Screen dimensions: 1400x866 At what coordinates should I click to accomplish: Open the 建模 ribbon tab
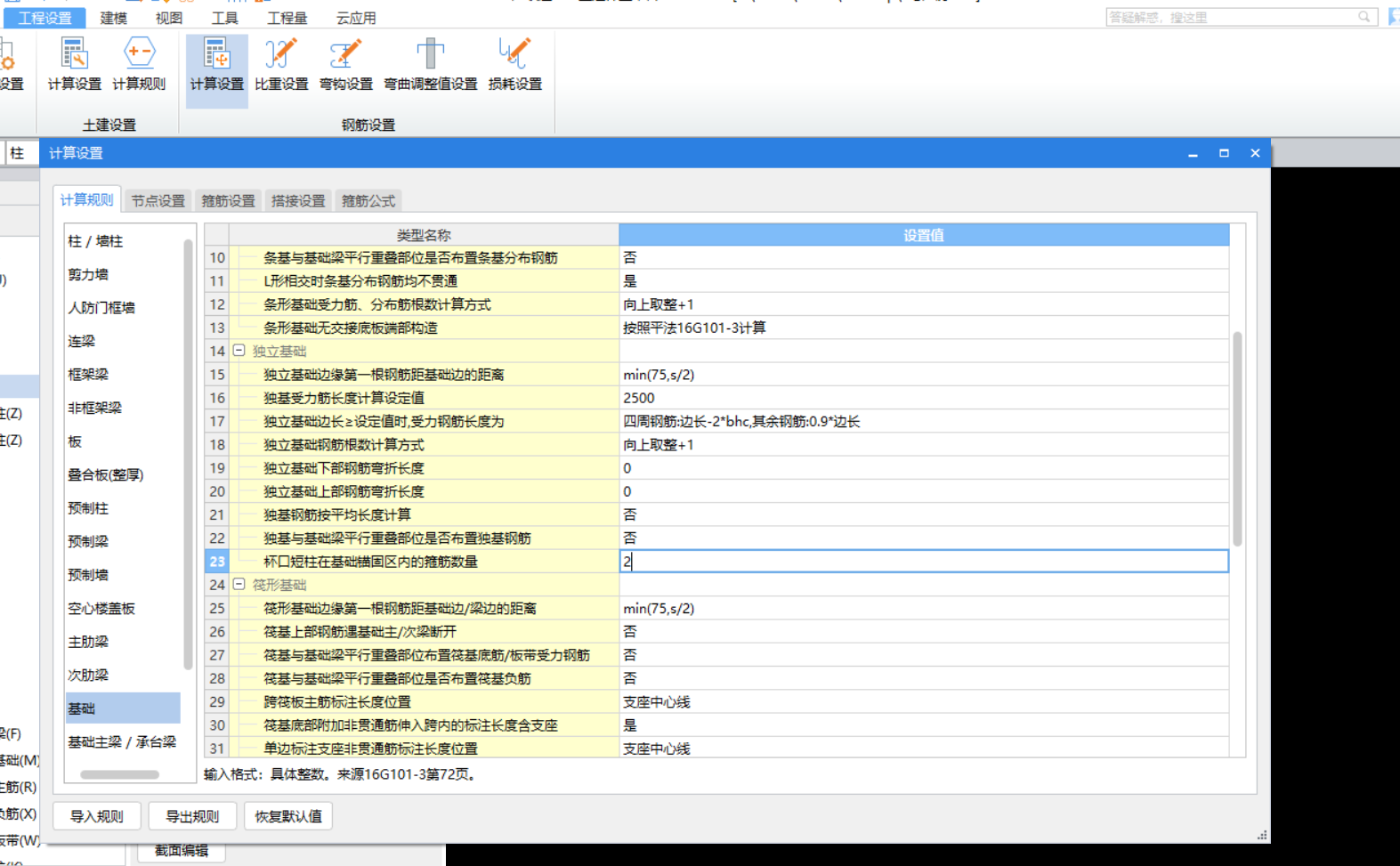tap(113, 18)
